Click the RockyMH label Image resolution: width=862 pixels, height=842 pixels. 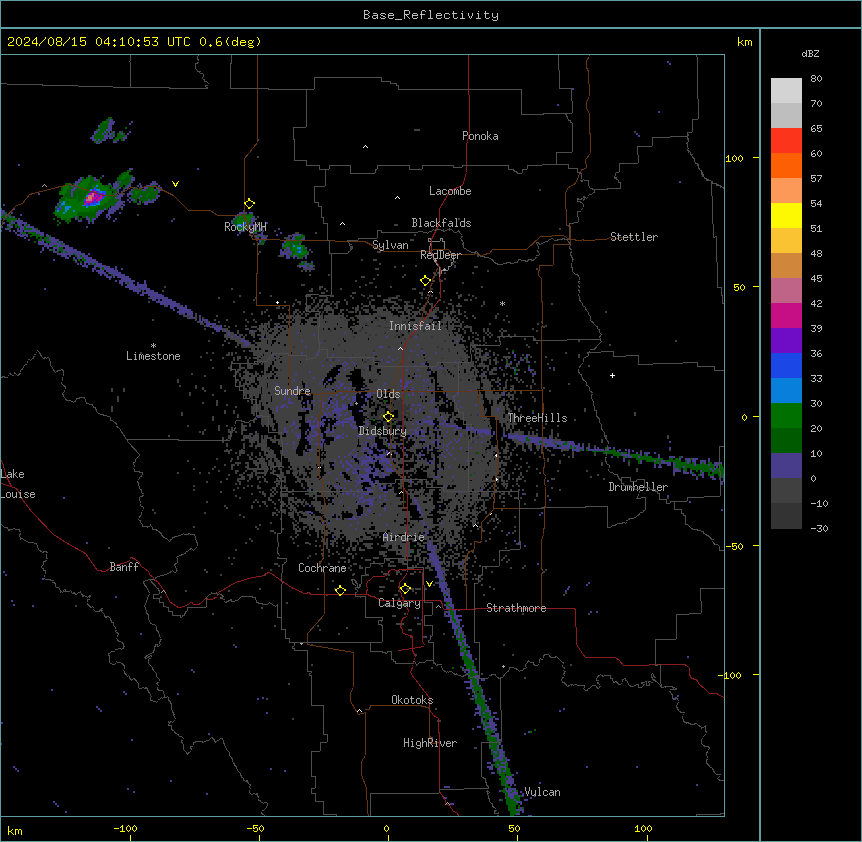pos(245,226)
